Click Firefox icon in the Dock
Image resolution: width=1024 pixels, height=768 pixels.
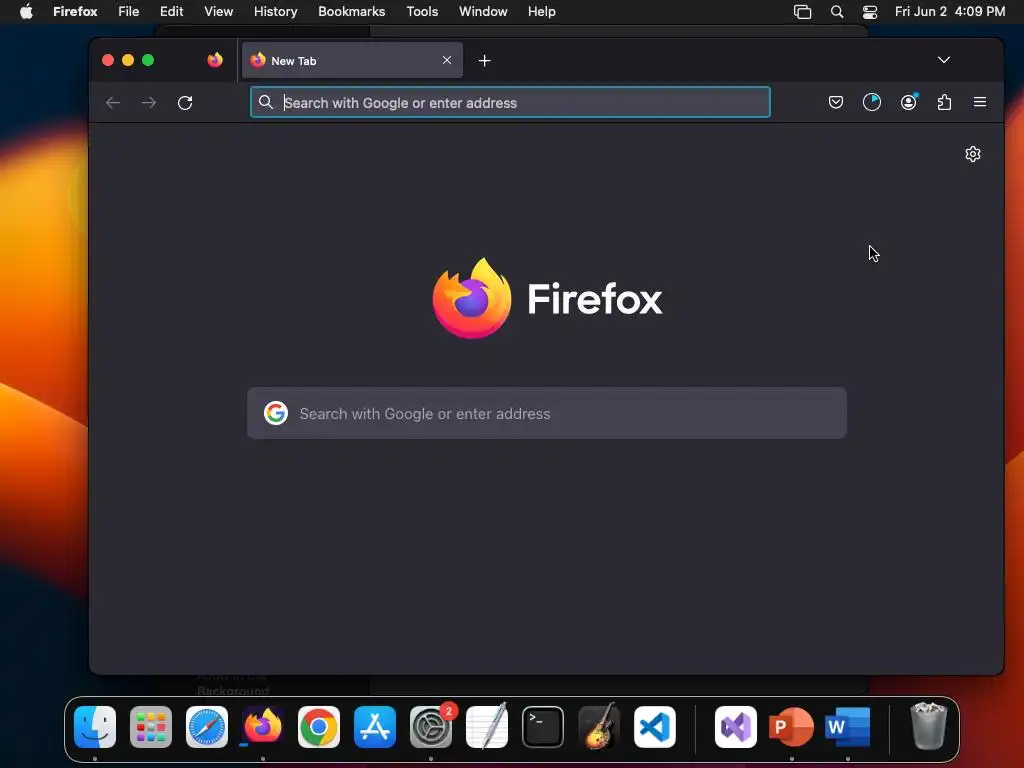[x=263, y=727]
